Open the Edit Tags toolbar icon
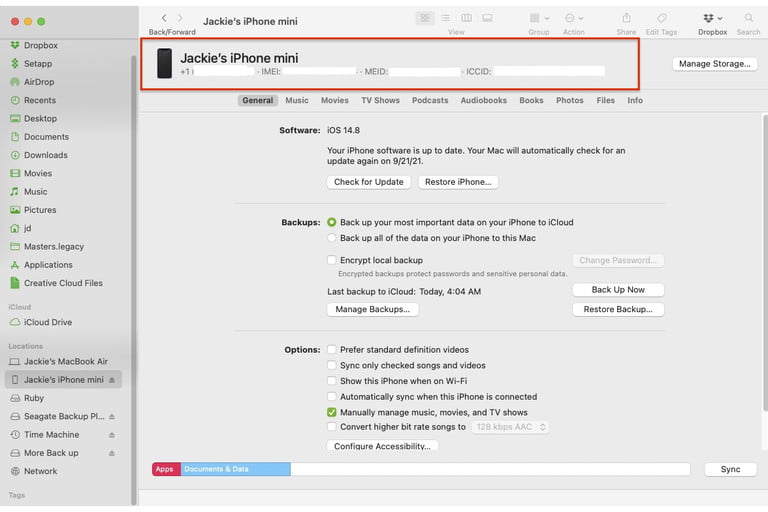Image resolution: width=768 pixels, height=512 pixels. tap(662, 18)
